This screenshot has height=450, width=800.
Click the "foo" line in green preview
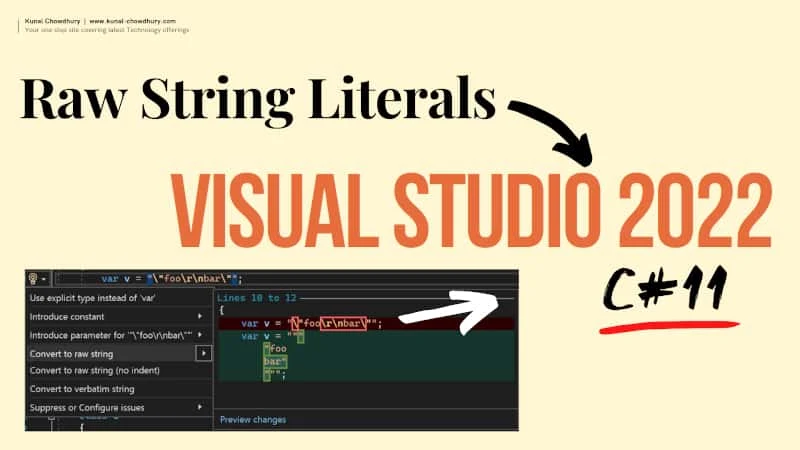point(275,349)
